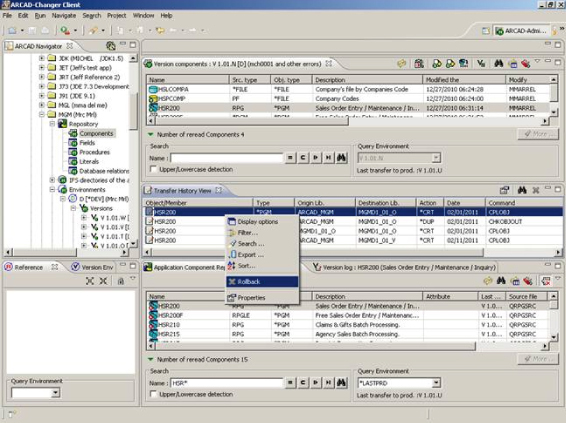Click the binoculars icon in Version components toolbar
The image size is (566, 423).
click(498, 64)
